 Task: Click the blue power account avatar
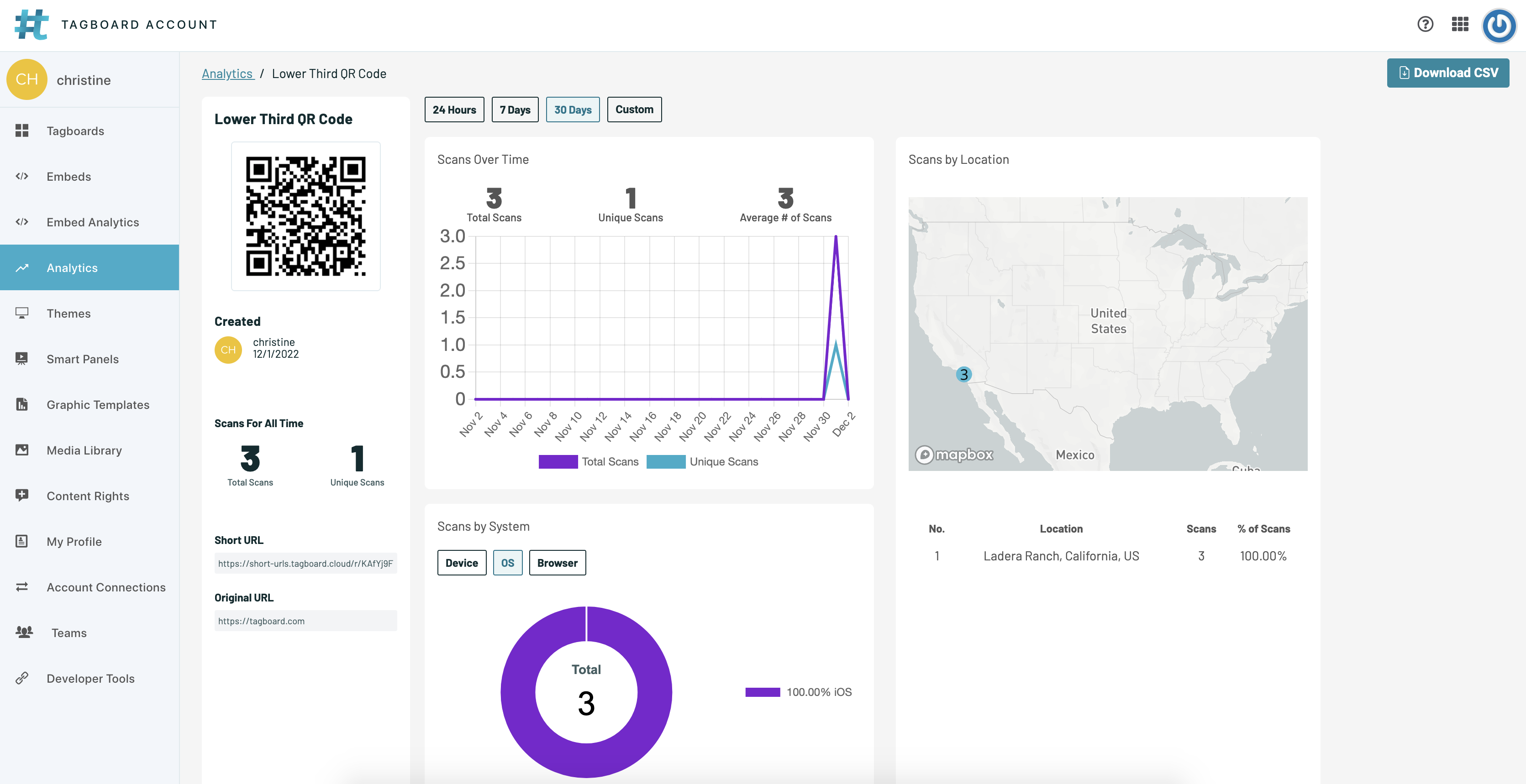click(1499, 25)
